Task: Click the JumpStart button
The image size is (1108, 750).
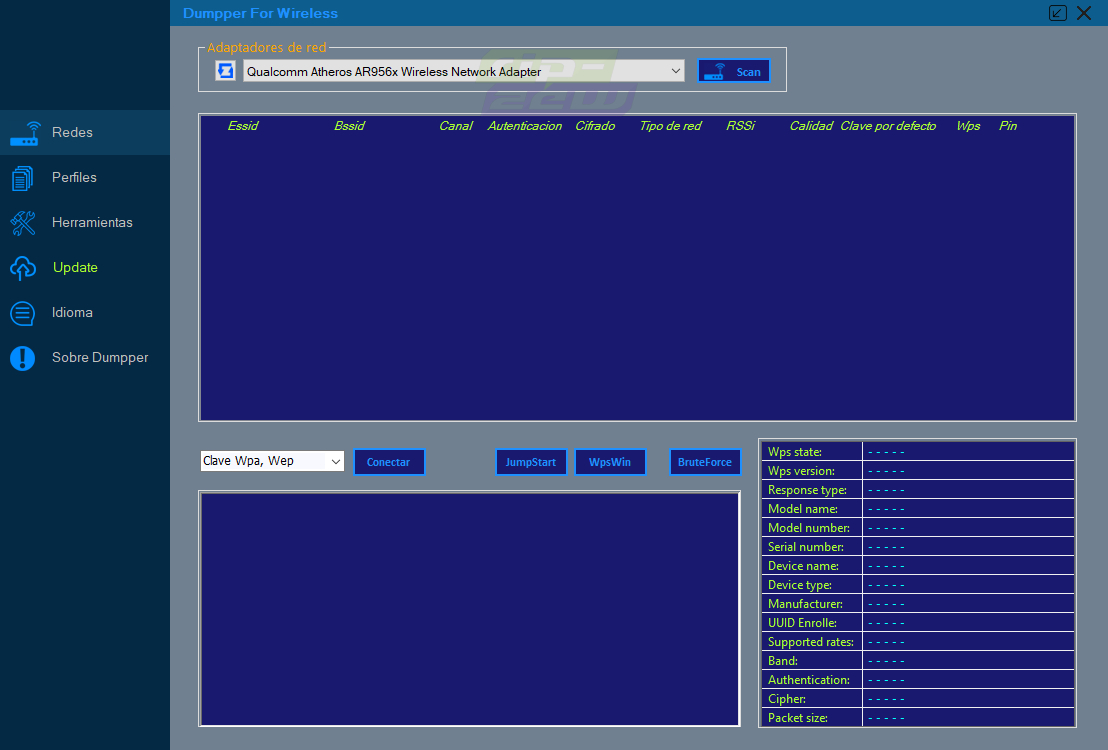Action: pos(531,462)
